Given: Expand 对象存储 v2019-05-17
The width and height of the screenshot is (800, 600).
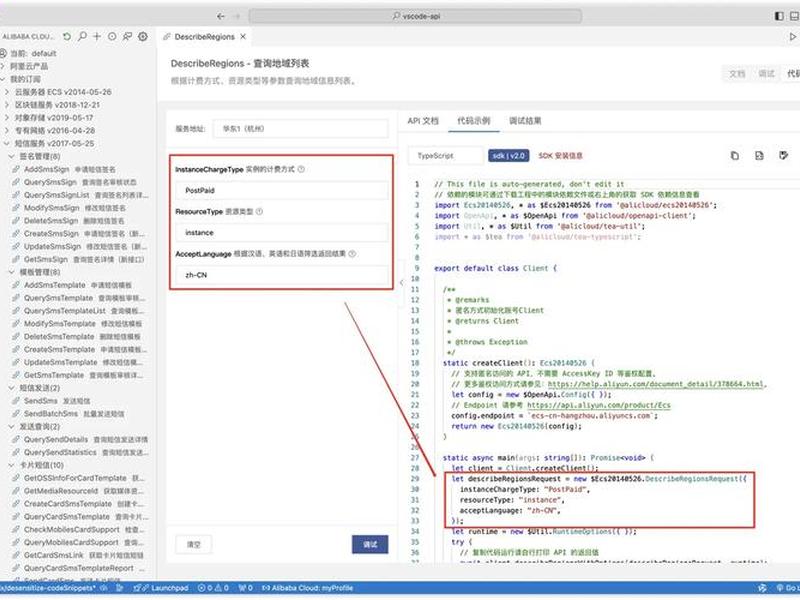Looking at the screenshot, I should pyautogui.click(x=7, y=117).
